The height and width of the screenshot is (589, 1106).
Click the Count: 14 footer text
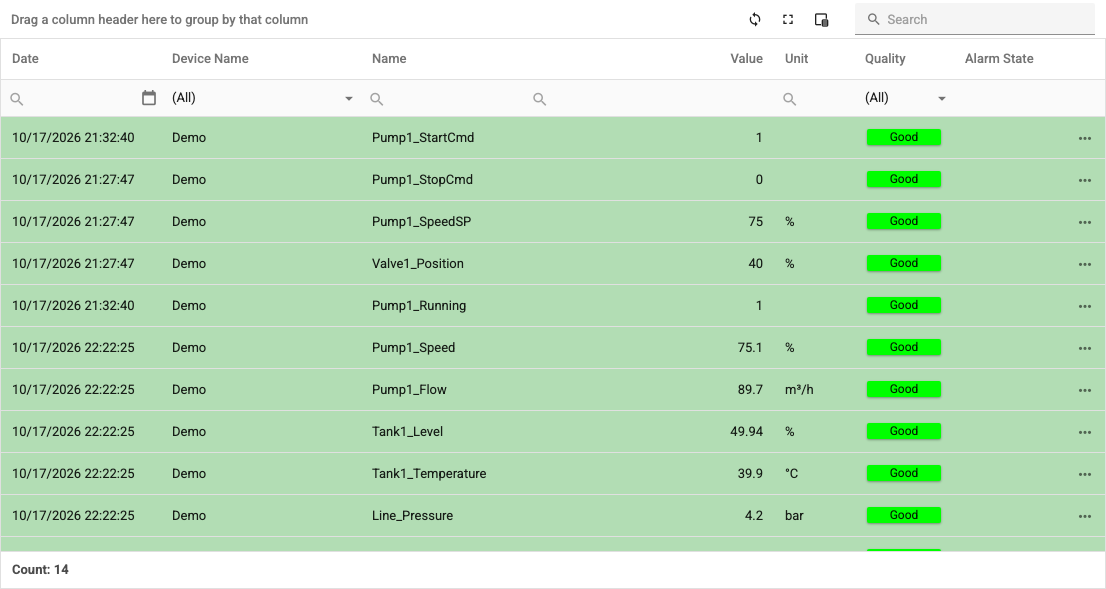(40, 569)
